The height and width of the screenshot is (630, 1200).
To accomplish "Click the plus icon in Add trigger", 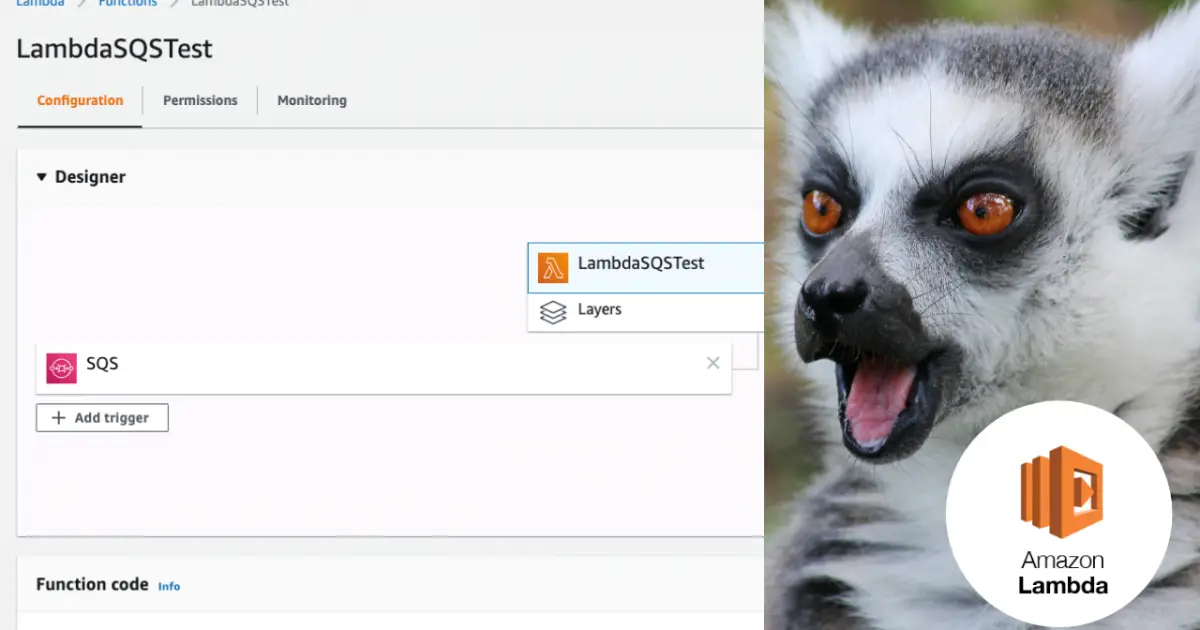I will click(x=59, y=418).
